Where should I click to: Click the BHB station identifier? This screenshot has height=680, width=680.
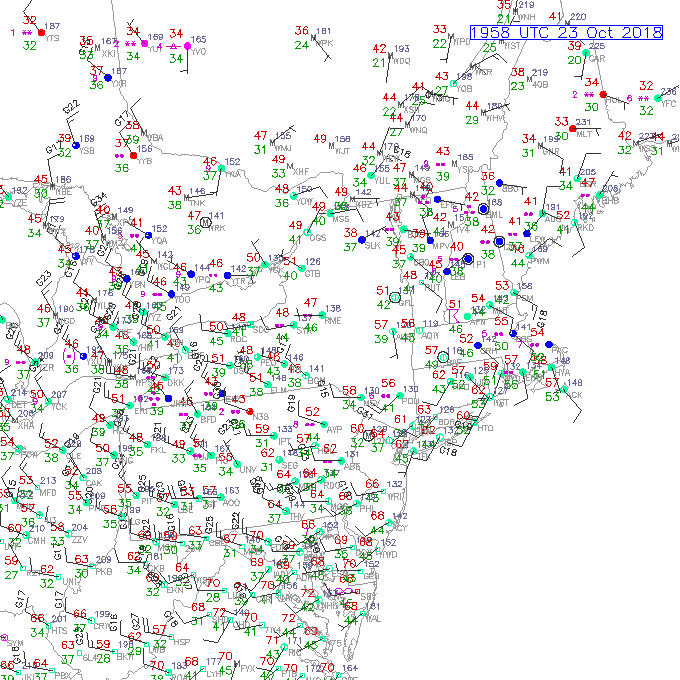pyautogui.click(x=611, y=200)
